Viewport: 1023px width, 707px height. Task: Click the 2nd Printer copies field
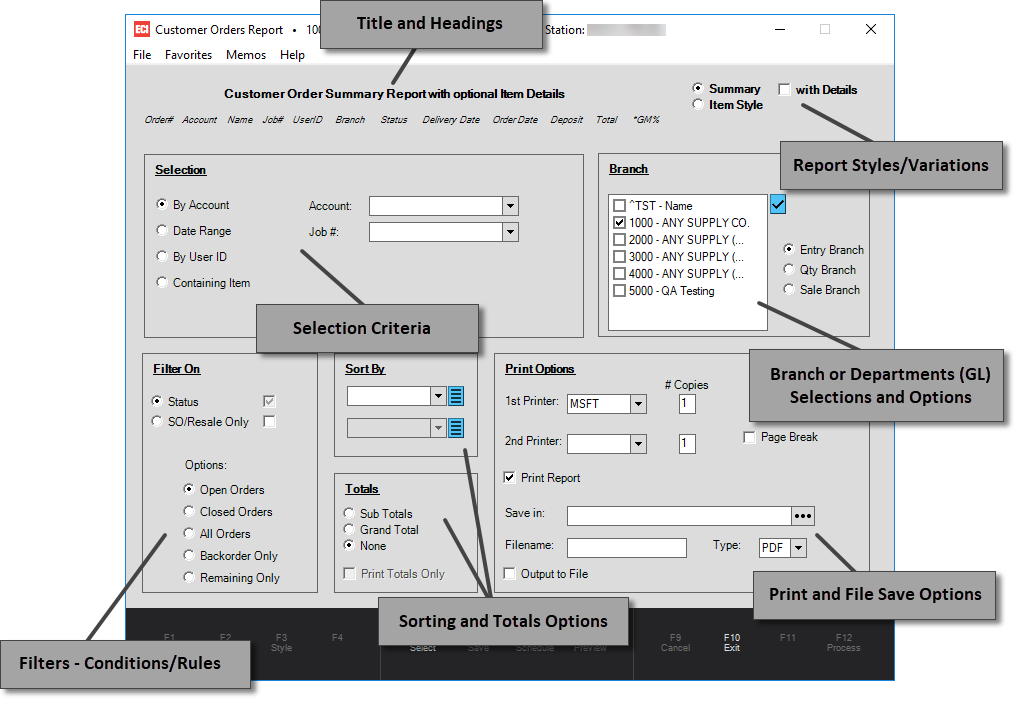tap(687, 444)
